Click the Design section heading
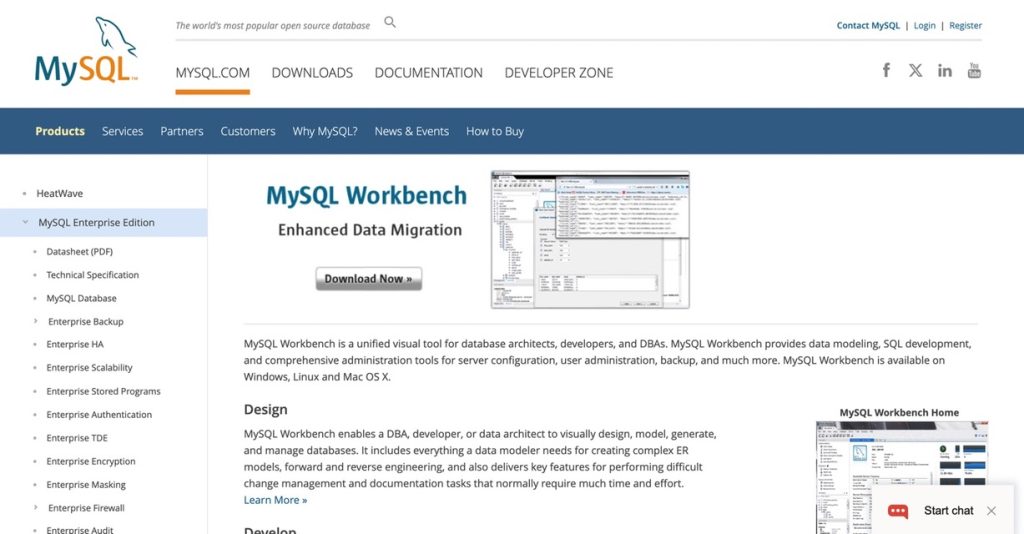1024x534 pixels. (265, 409)
